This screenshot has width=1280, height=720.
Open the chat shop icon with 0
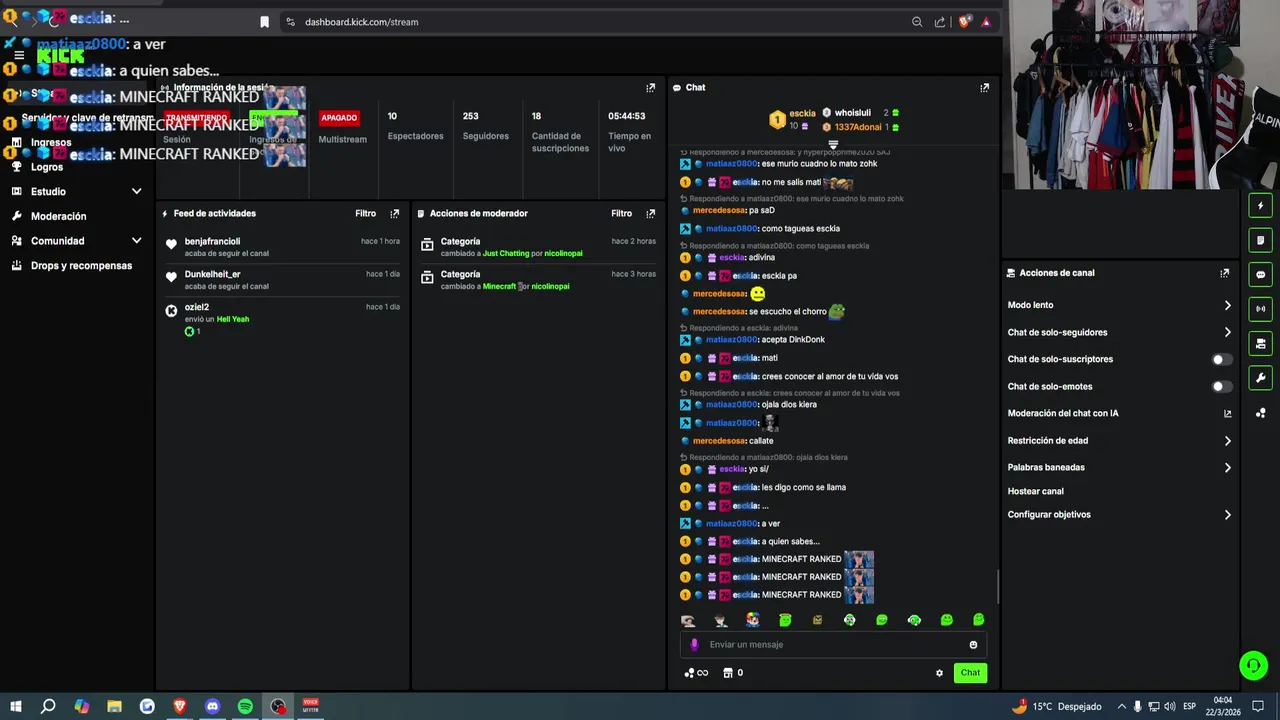[x=733, y=673]
